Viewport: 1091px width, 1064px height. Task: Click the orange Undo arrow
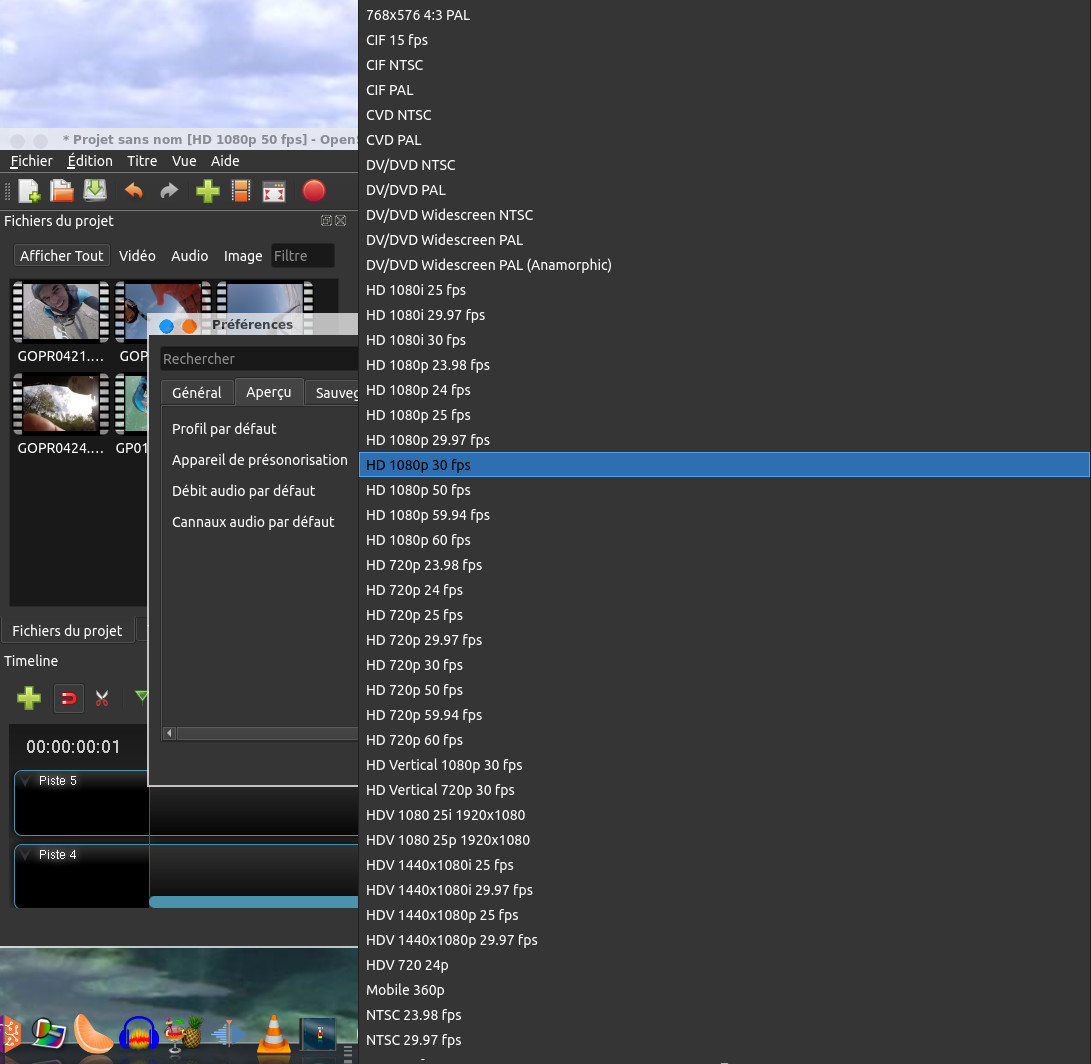(x=133, y=191)
